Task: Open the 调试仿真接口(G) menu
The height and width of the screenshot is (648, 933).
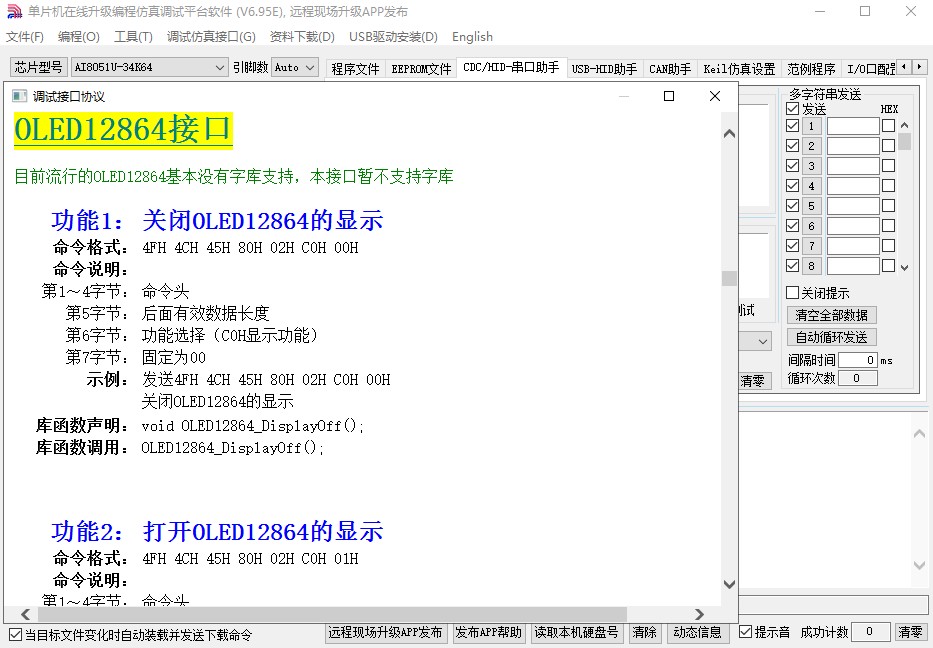Action: [x=211, y=37]
